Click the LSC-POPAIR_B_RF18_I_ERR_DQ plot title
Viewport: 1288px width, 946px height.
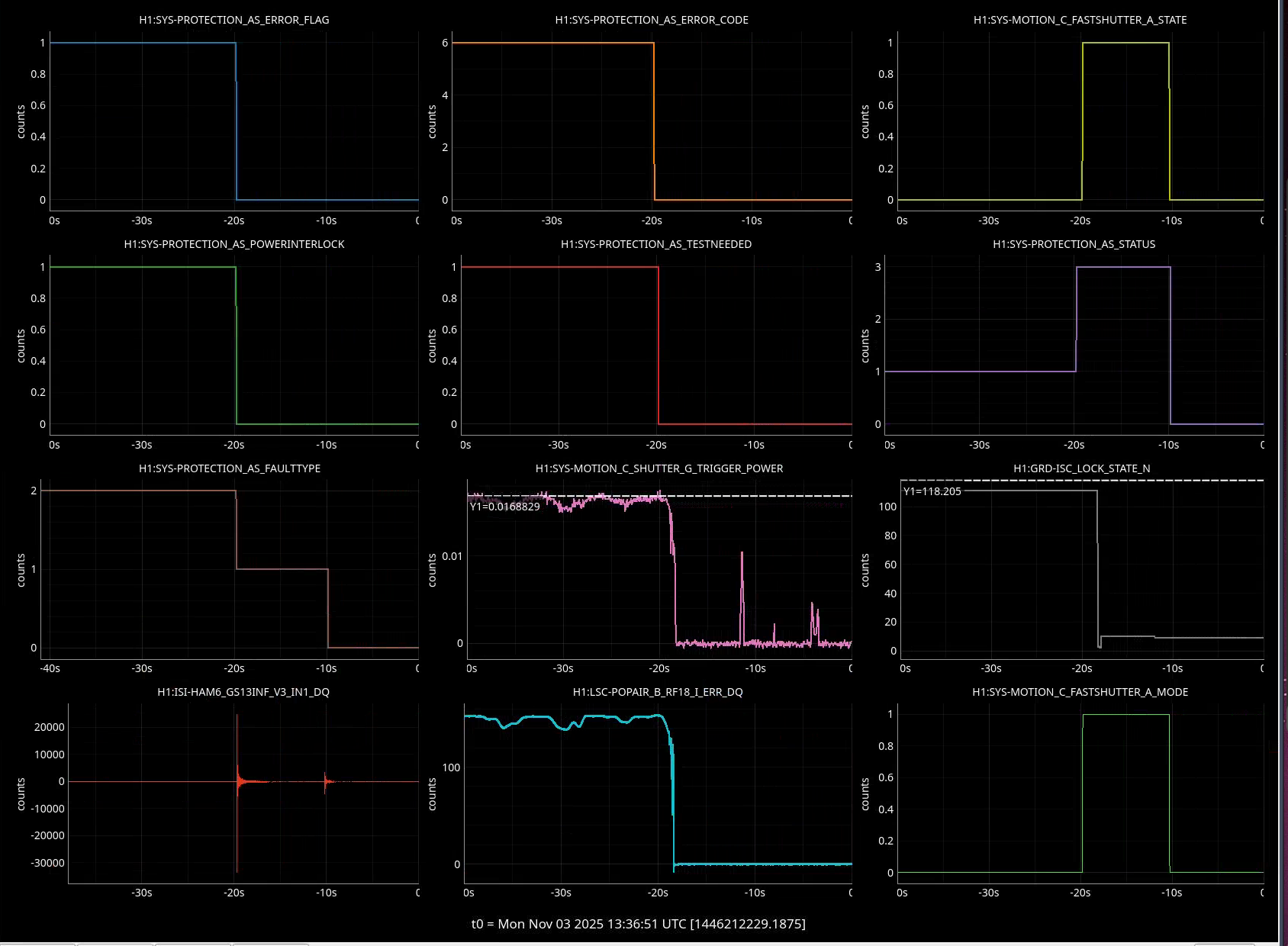point(657,692)
